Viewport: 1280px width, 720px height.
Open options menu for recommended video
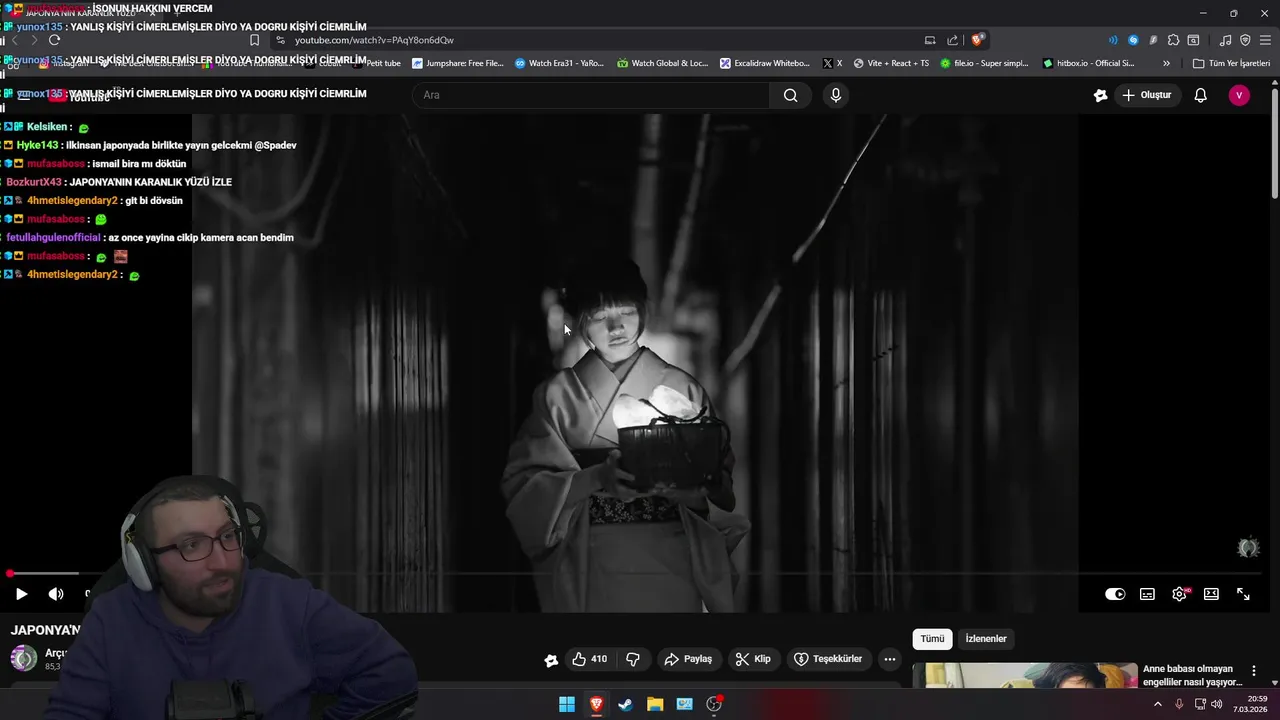pyautogui.click(x=1254, y=671)
